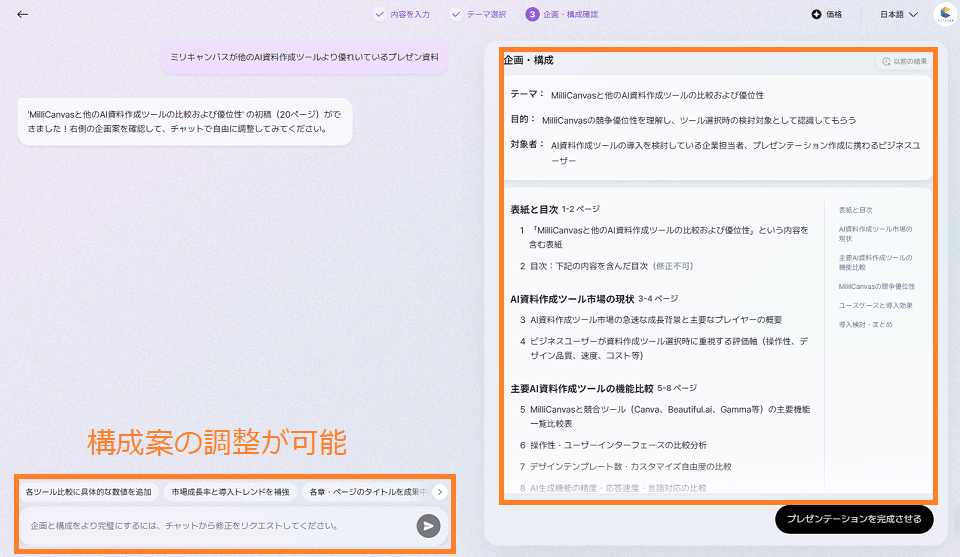The image size is (960, 557).
Task: Select chip 各章・ページのタイトルを成果中
Action: point(367,492)
